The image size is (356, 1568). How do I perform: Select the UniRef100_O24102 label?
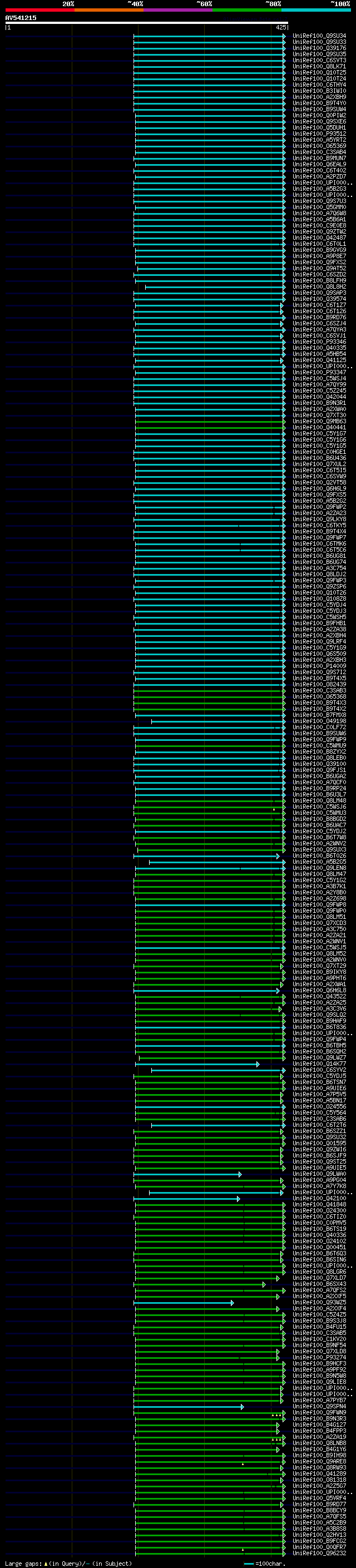(319, 1241)
